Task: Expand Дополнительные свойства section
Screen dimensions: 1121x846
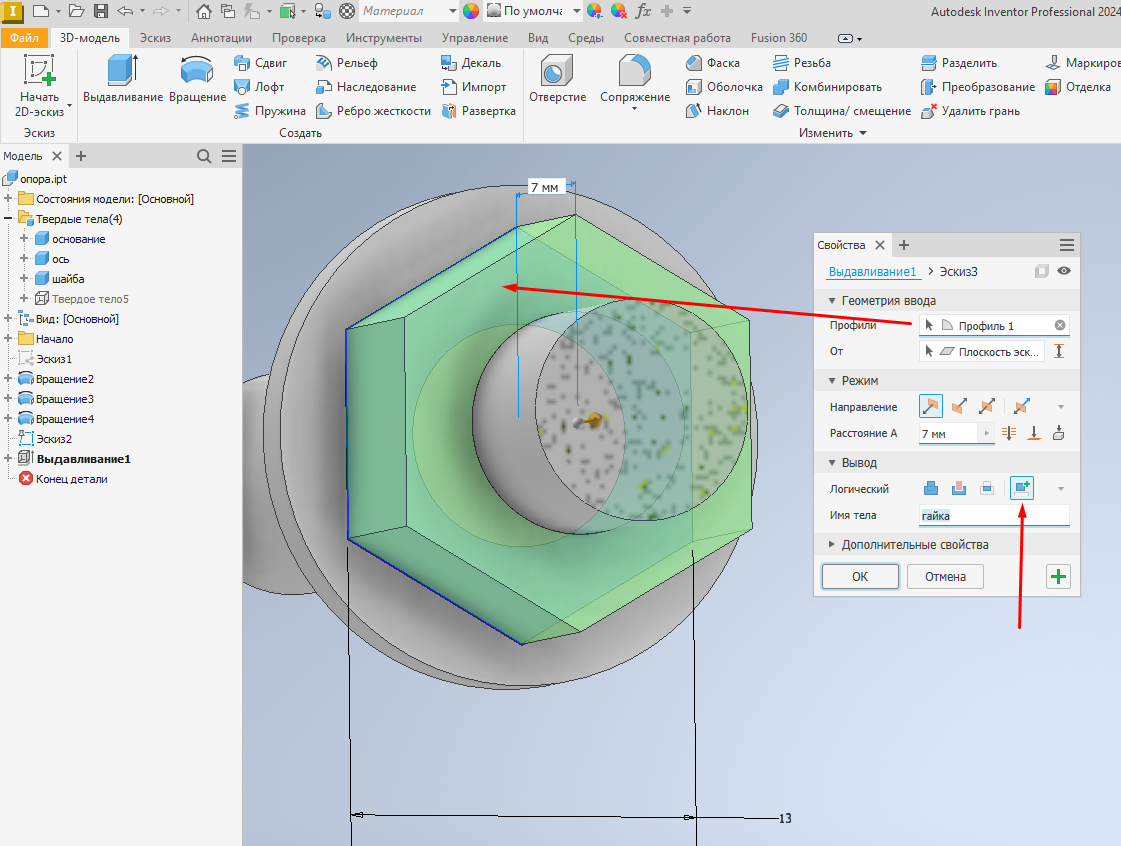Action: [832, 544]
